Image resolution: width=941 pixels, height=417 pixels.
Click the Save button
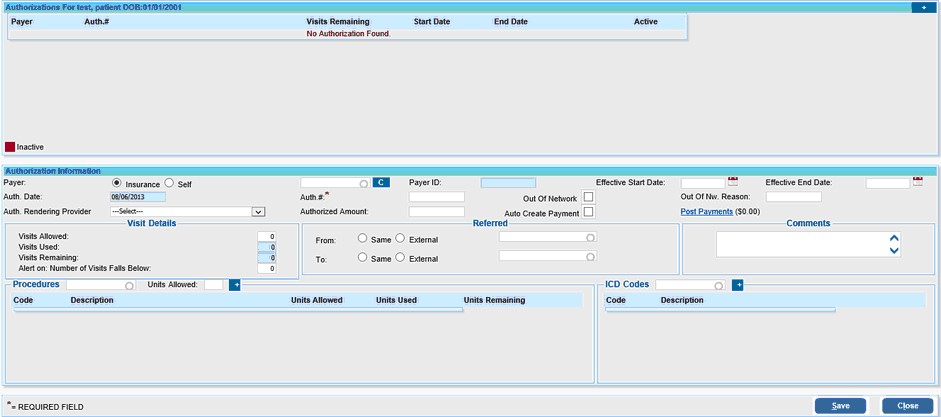pos(840,406)
